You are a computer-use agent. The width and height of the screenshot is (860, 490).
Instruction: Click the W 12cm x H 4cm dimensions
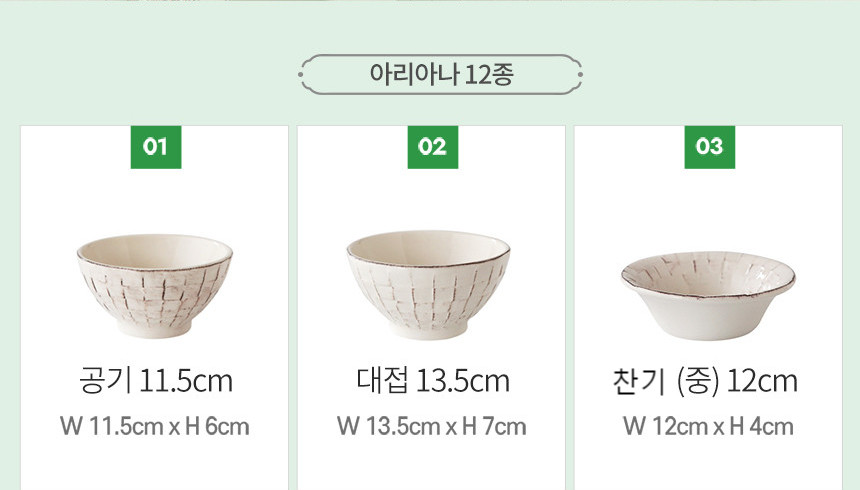click(708, 427)
